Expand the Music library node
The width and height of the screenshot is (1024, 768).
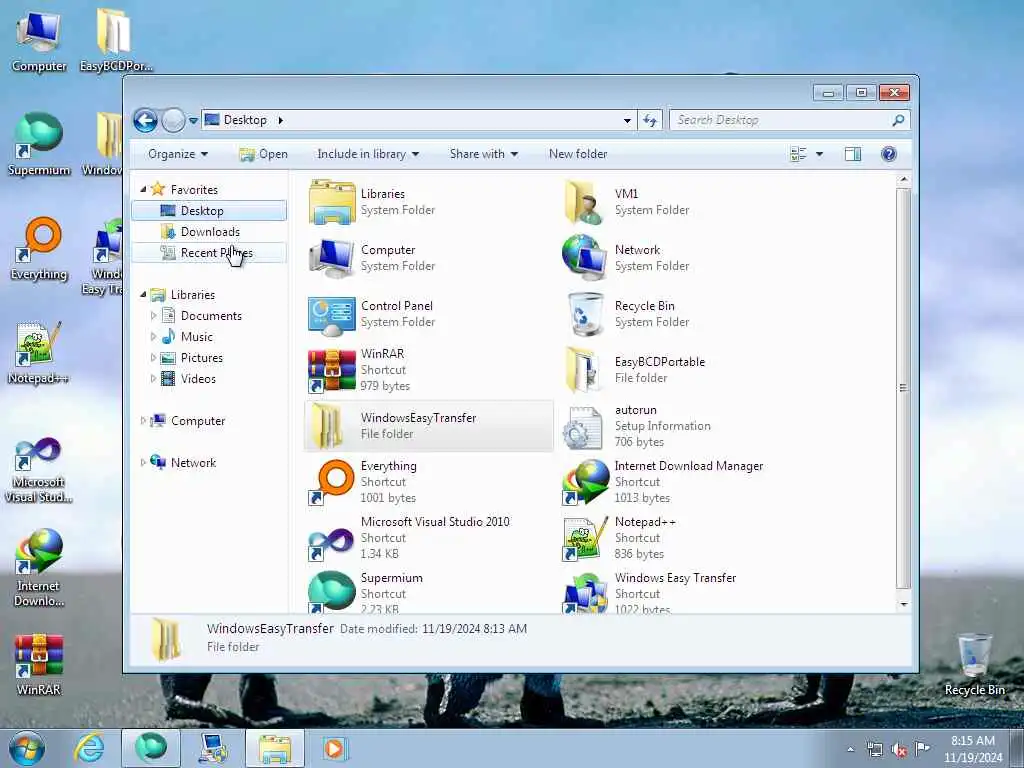tap(153, 337)
